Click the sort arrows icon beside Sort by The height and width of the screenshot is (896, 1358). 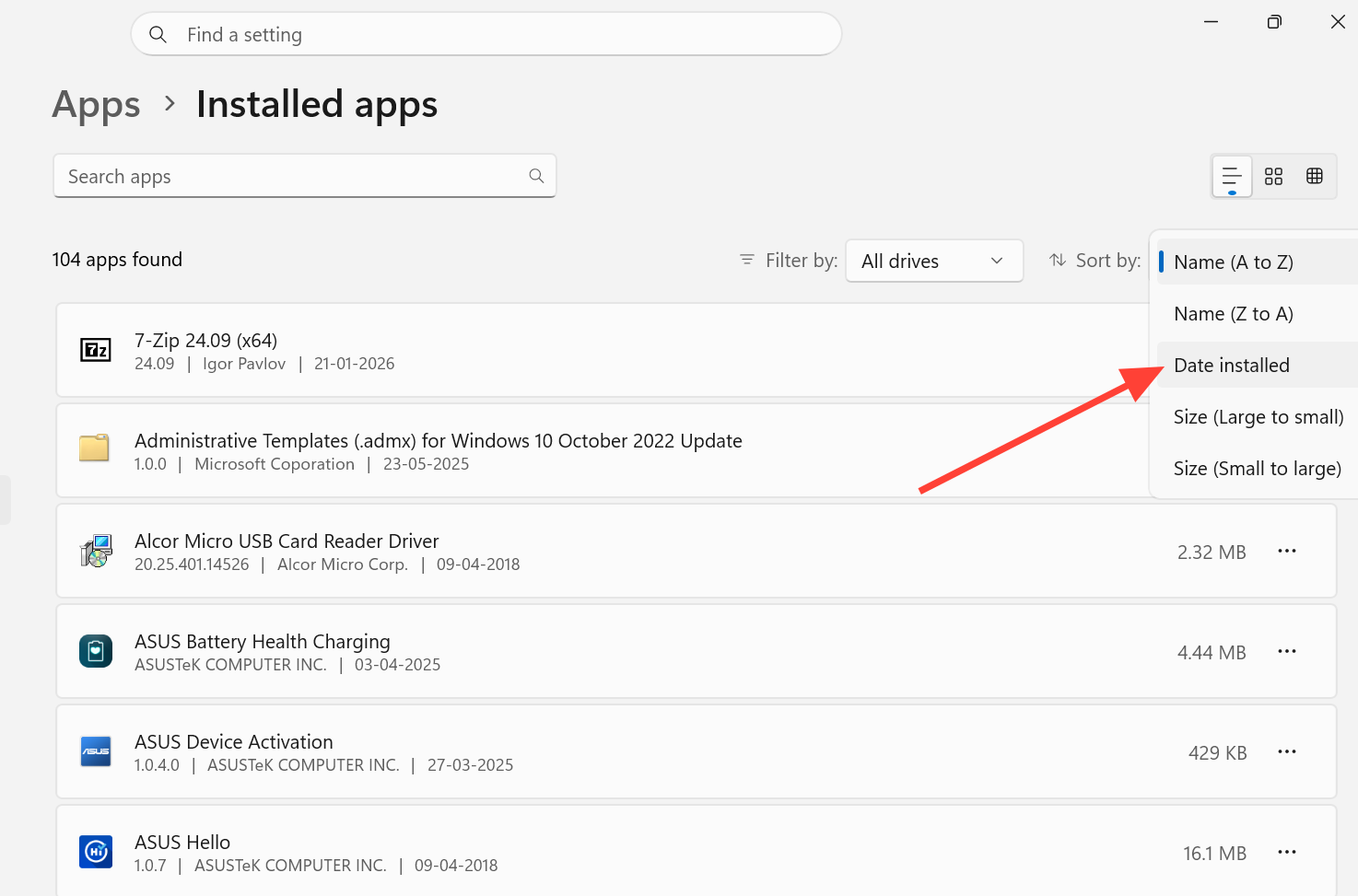pos(1058,261)
